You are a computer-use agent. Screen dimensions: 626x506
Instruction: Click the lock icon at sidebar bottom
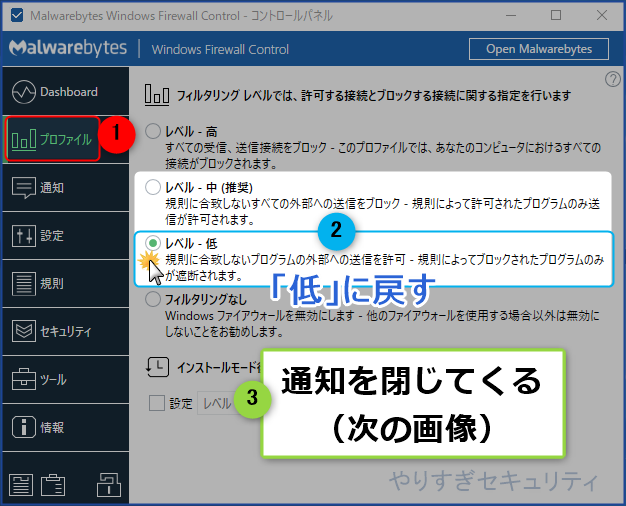(x=109, y=485)
